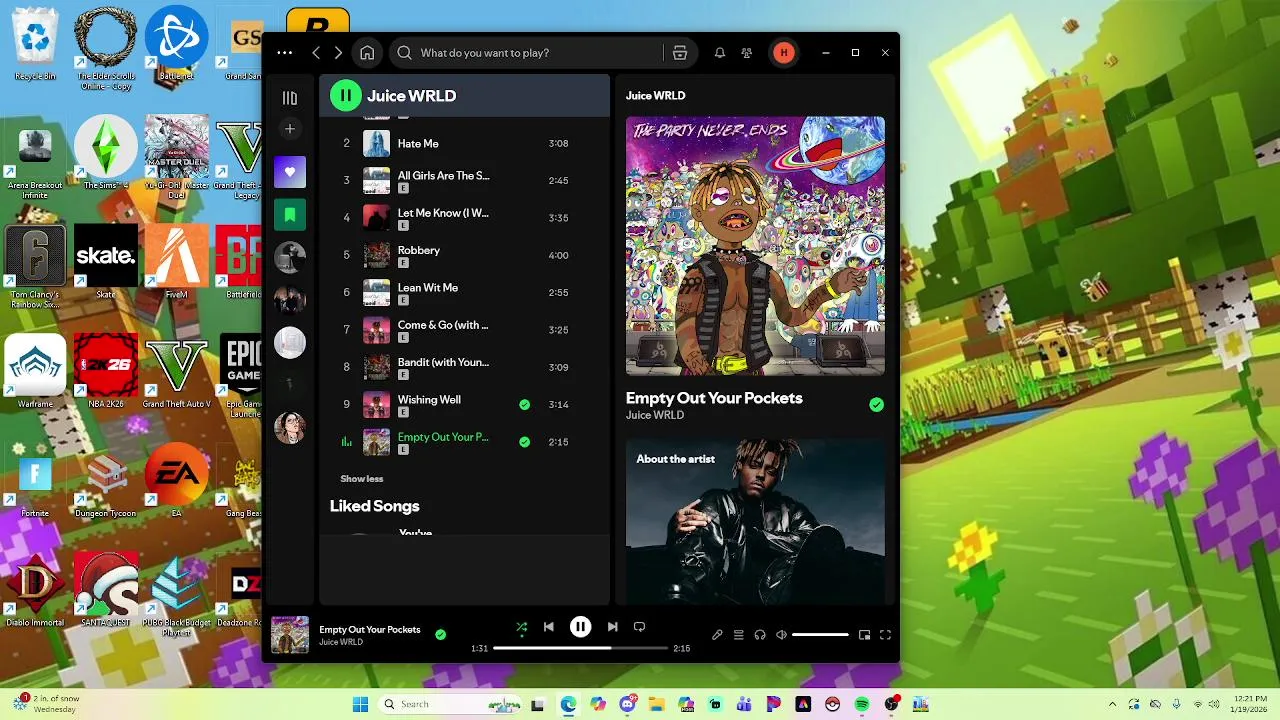Toggle repeat mode
The width and height of the screenshot is (1280, 720).
click(x=639, y=627)
